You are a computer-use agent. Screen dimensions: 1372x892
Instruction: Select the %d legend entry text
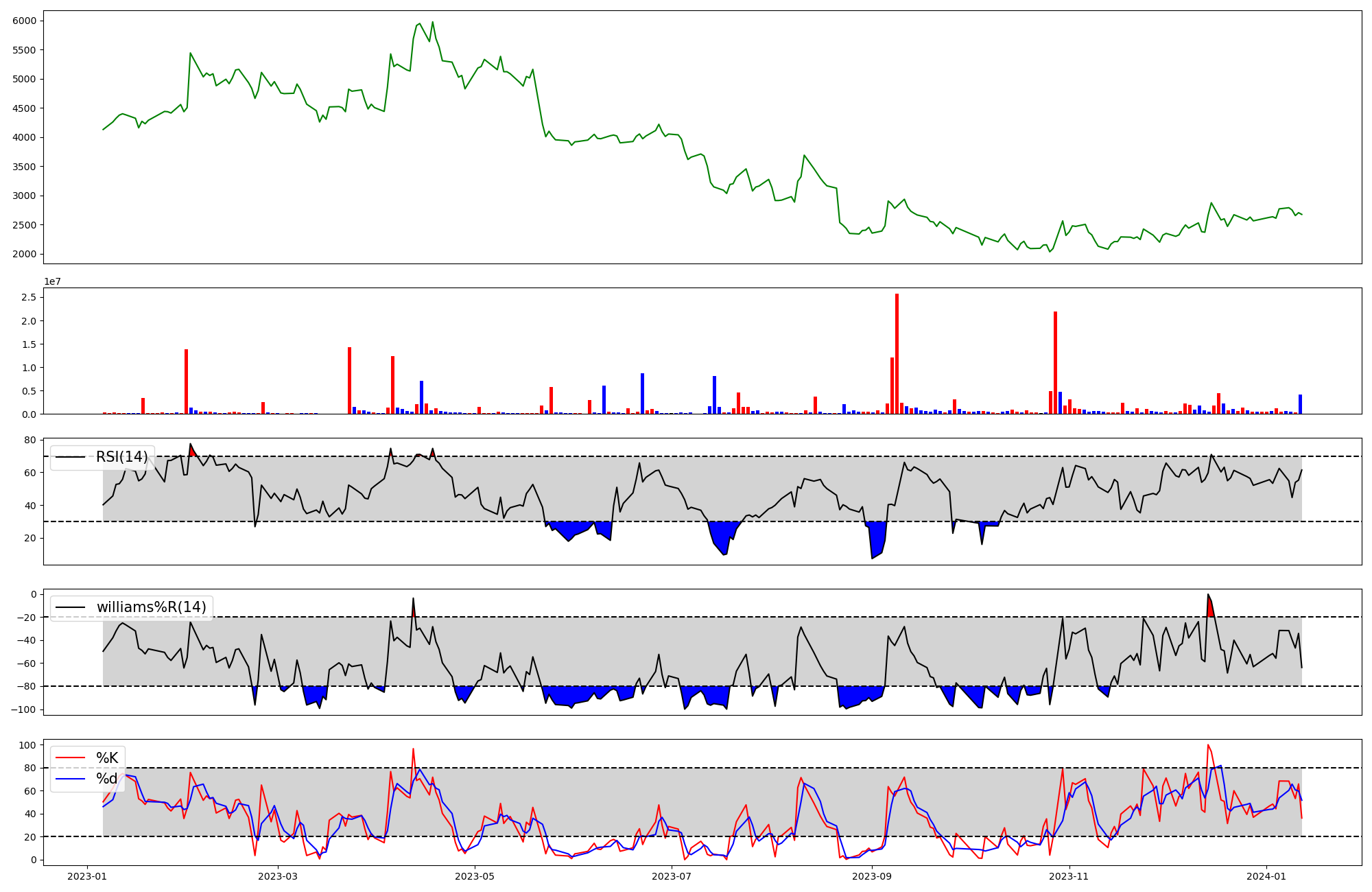107,778
